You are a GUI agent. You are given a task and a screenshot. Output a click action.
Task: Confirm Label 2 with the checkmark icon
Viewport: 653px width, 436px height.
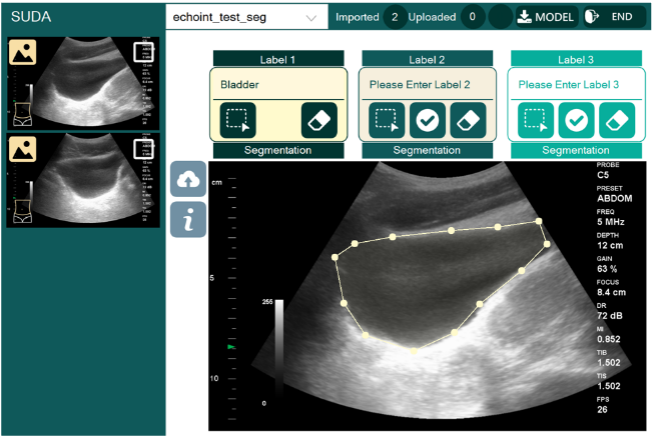coord(427,120)
